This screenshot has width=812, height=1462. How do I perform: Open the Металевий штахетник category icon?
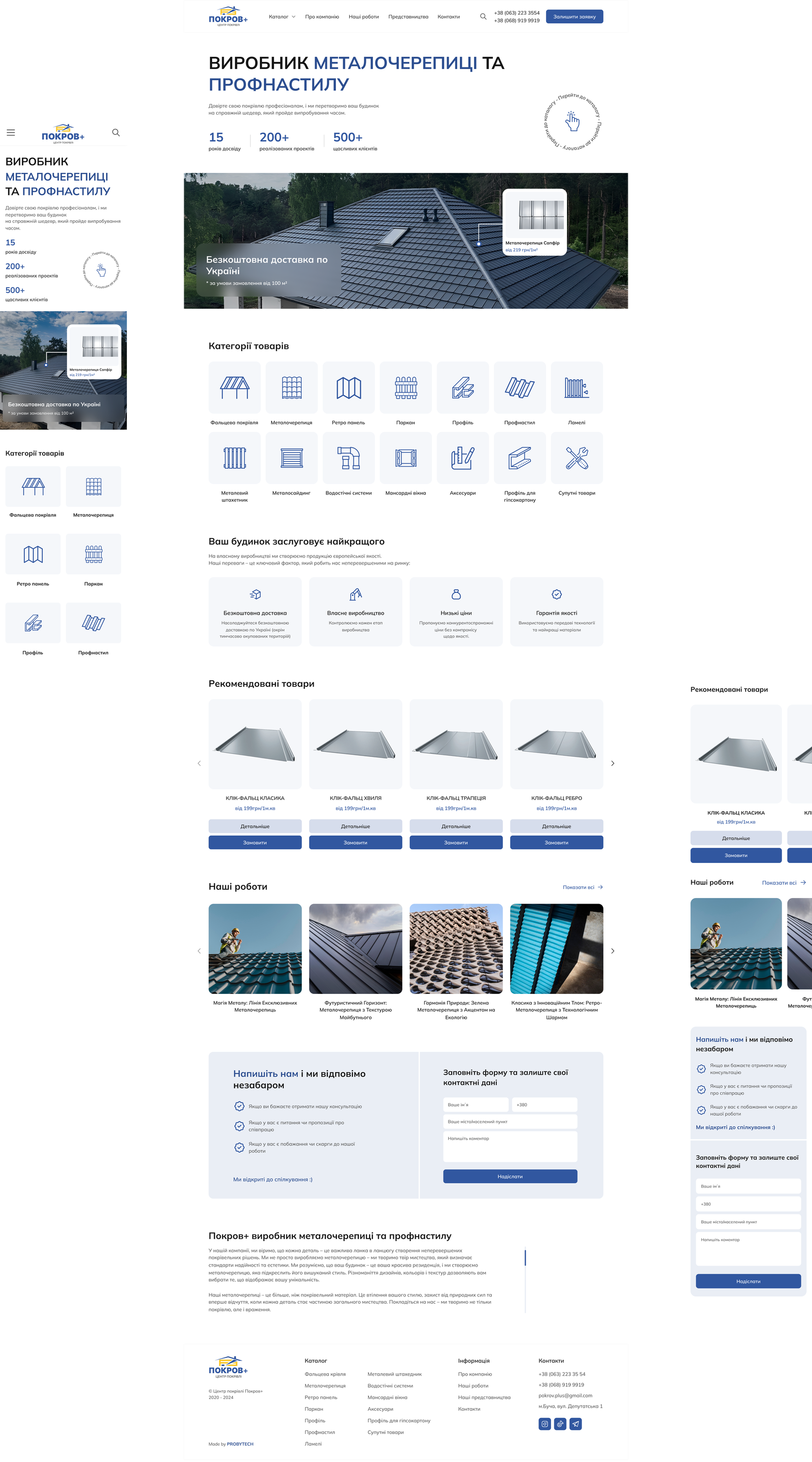[x=234, y=458]
